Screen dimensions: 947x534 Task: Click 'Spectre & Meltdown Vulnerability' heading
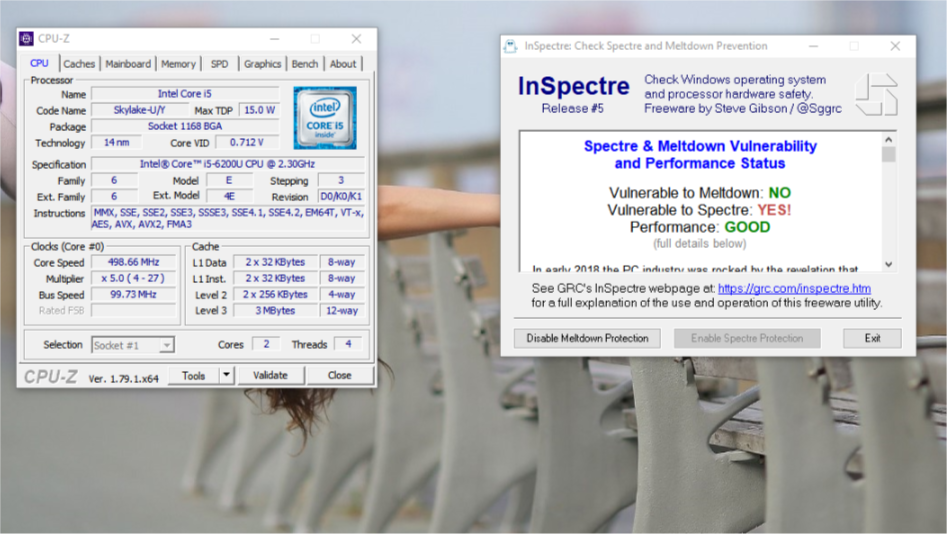pyautogui.click(x=700, y=146)
